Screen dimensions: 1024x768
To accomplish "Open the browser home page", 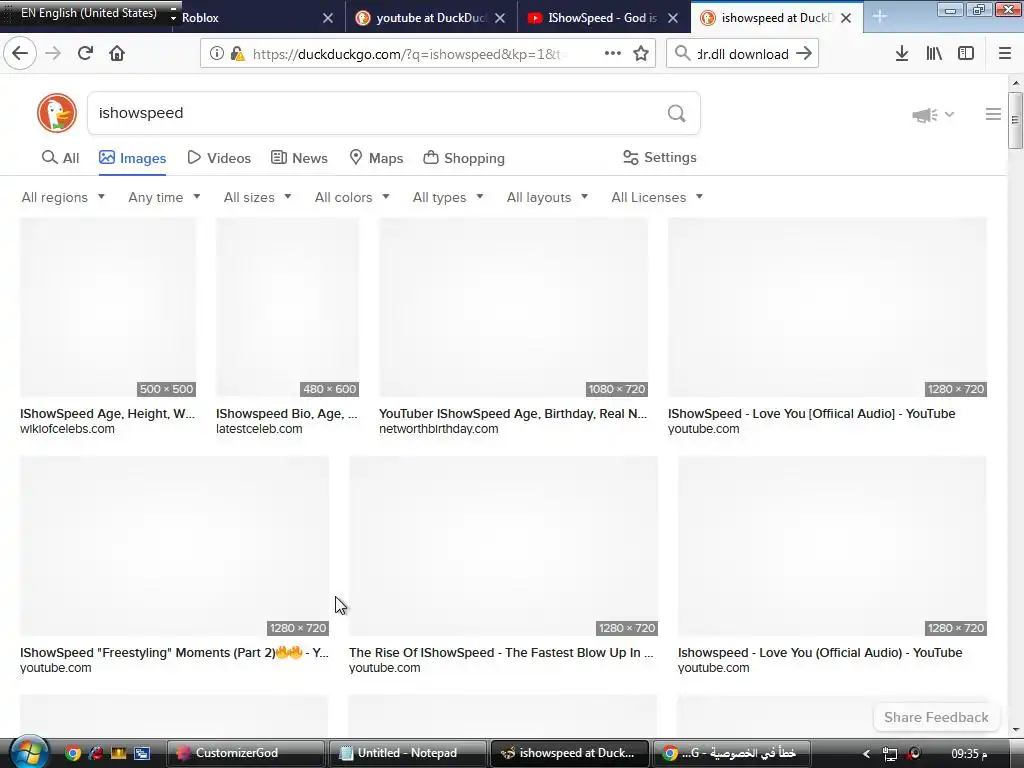I will [117, 54].
